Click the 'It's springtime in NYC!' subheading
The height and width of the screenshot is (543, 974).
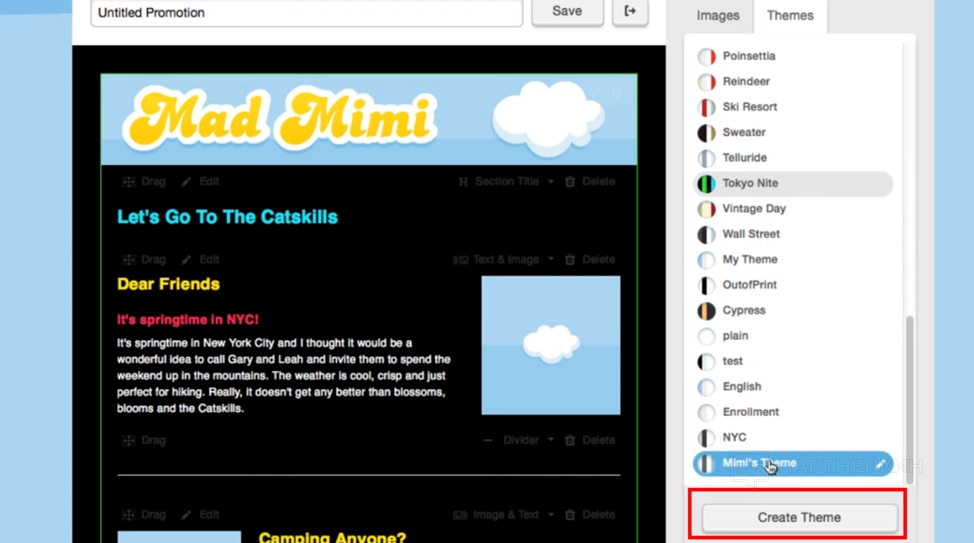pyautogui.click(x=188, y=319)
